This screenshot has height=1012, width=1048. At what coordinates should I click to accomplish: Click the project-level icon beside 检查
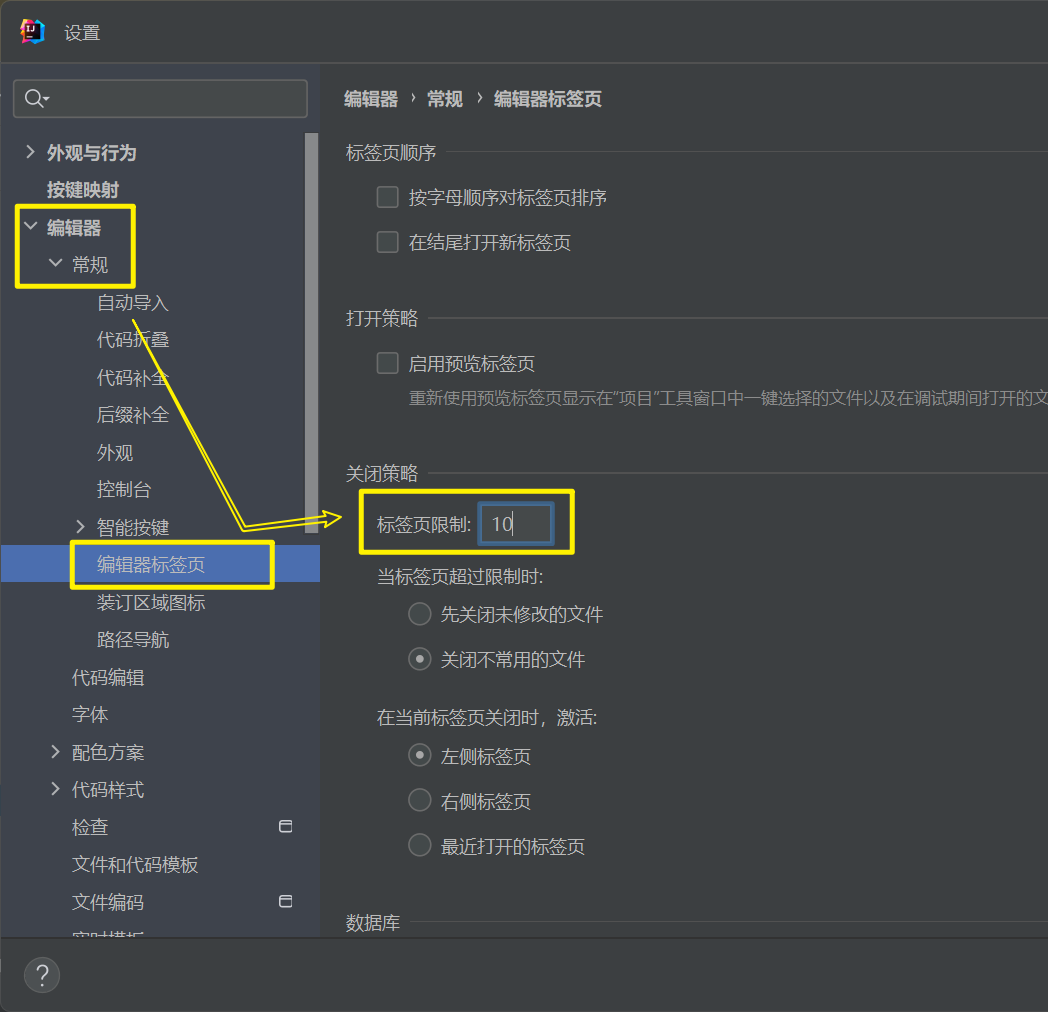click(x=285, y=827)
